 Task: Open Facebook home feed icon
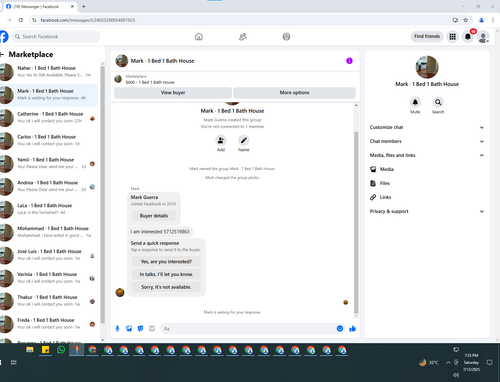click(199, 37)
